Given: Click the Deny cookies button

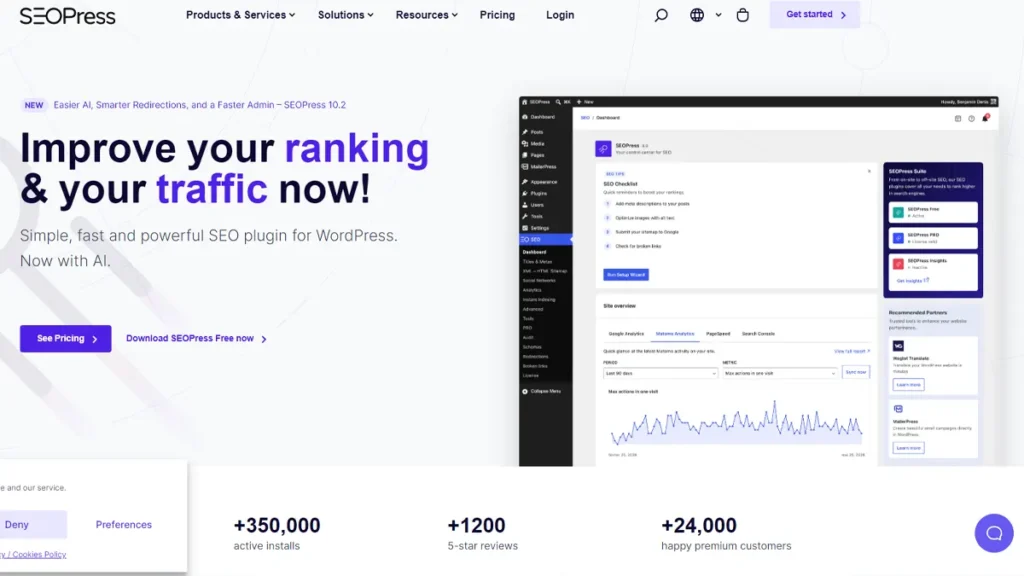Looking at the screenshot, I should [x=17, y=524].
